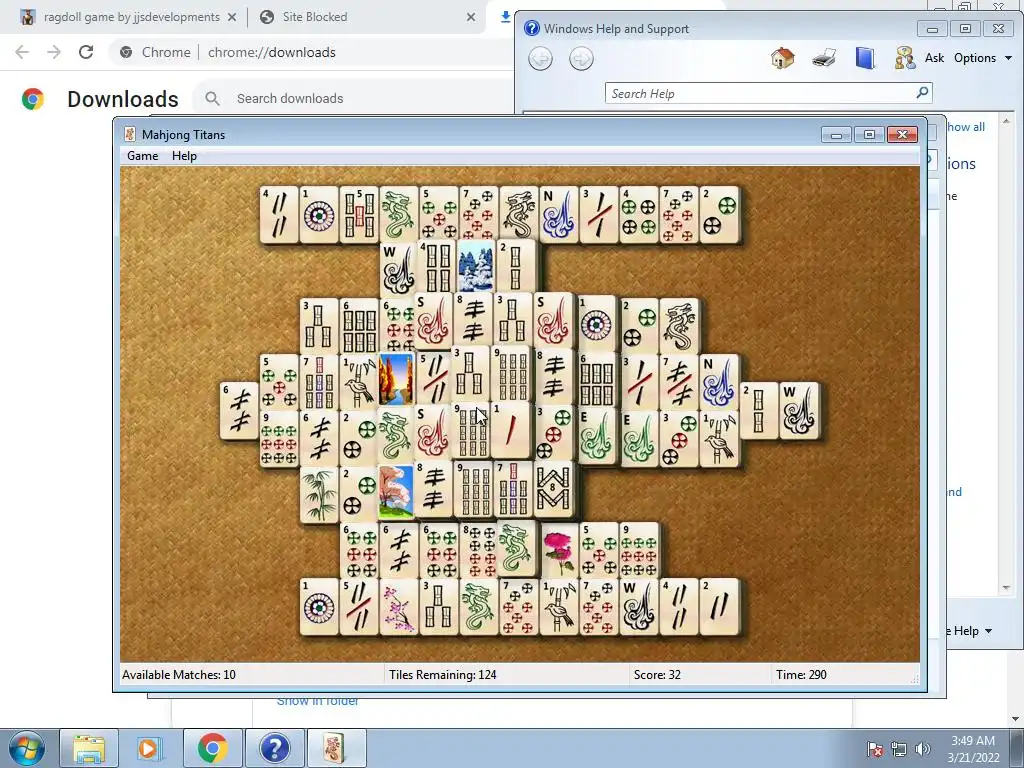1024x768 pixels.
Task: Click the taskbar clock showing 3:49 AM
Action: [973, 749]
